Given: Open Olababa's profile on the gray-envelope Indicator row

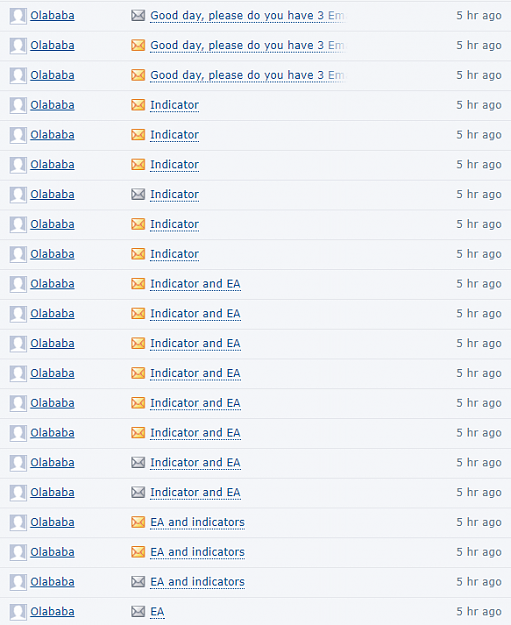Looking at the screenshot, I should 52,195.
